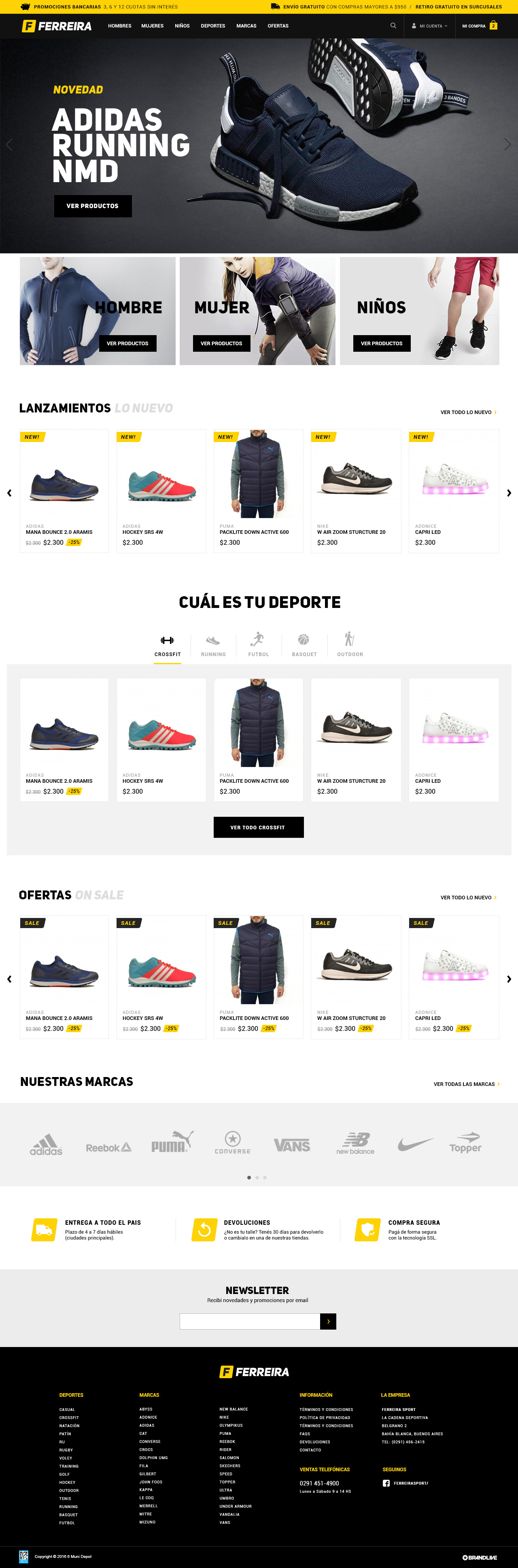This screenshot has height=1568, width=518.
Task: Advance hero banner with right chevron
Action: (x=507, y=144)
